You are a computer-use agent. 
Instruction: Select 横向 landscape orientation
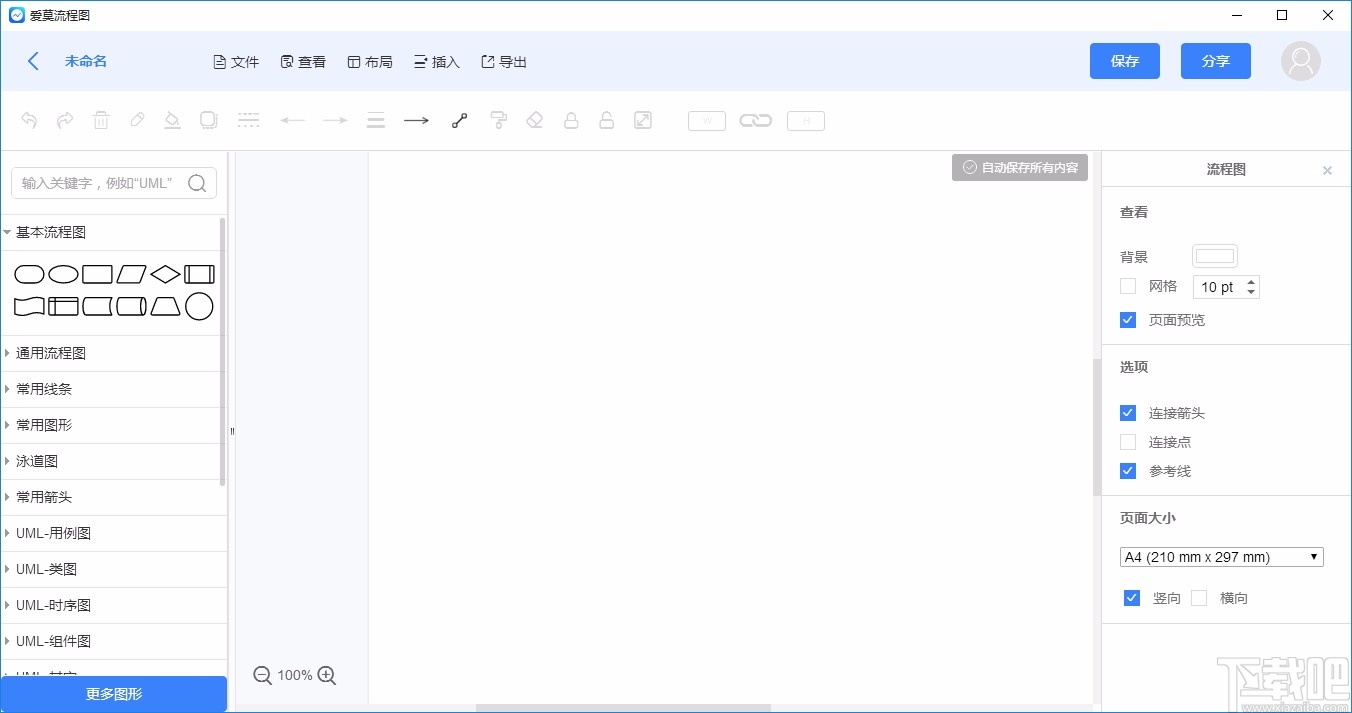1199,598
